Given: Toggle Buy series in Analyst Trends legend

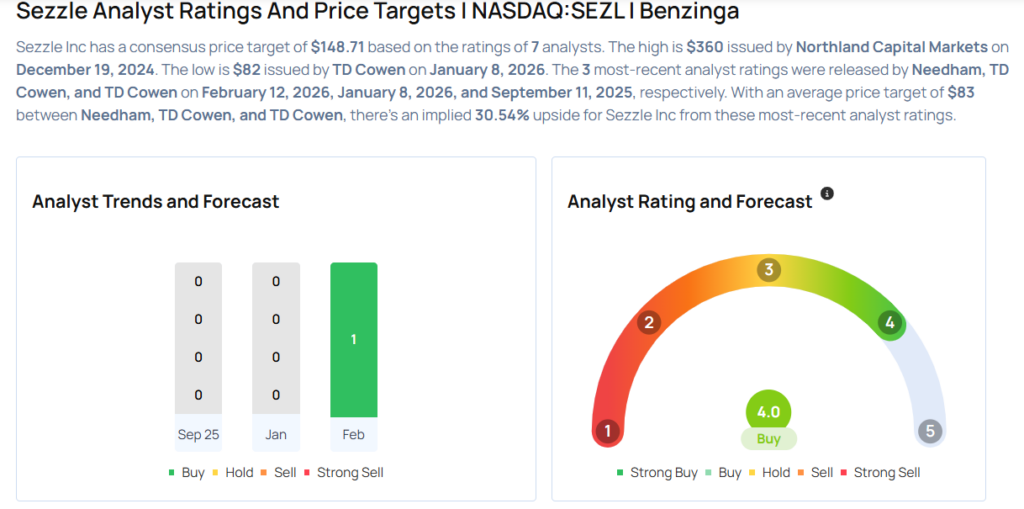Looking at the screenshot, I should coord(186,472).
